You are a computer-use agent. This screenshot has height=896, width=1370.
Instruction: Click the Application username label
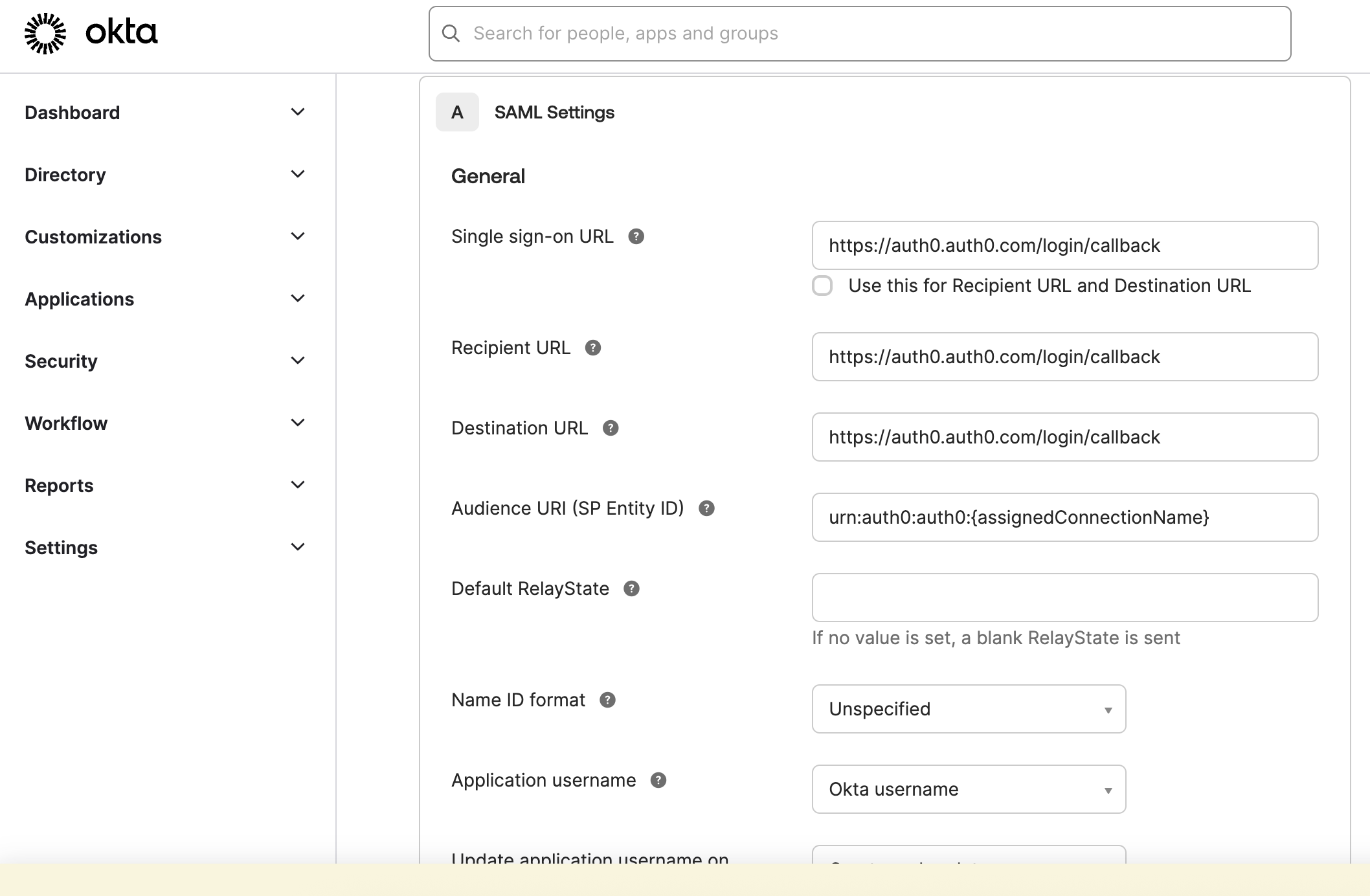click(x=544, y=780)
